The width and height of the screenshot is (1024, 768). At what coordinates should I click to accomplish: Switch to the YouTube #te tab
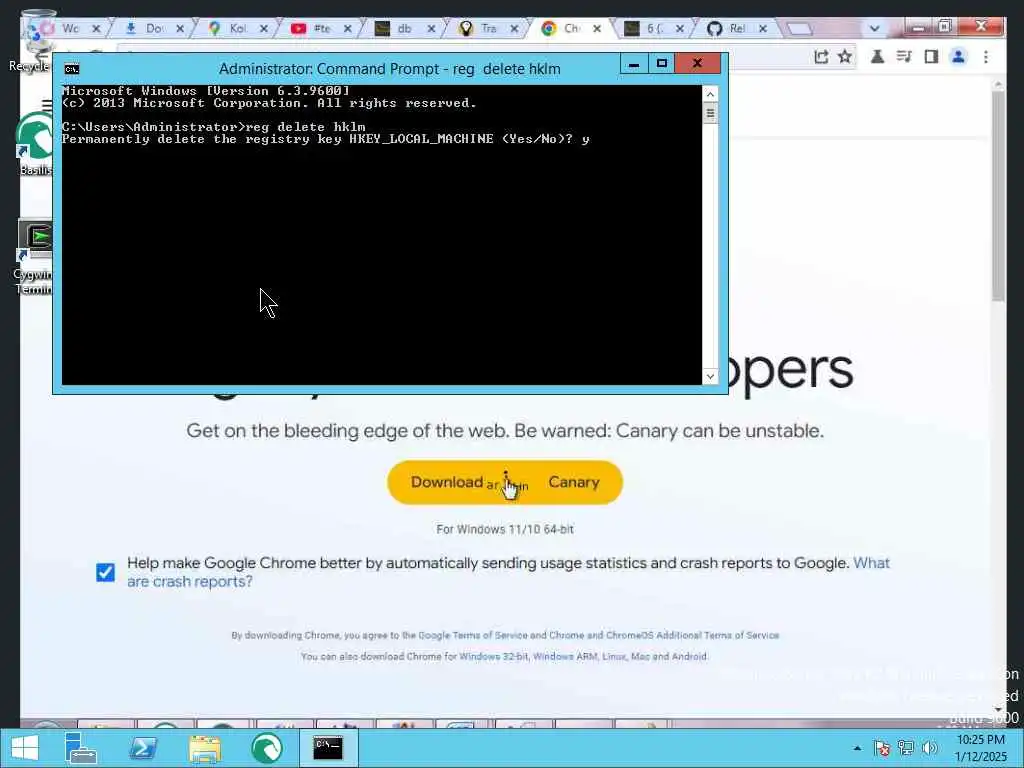[321, 29]
